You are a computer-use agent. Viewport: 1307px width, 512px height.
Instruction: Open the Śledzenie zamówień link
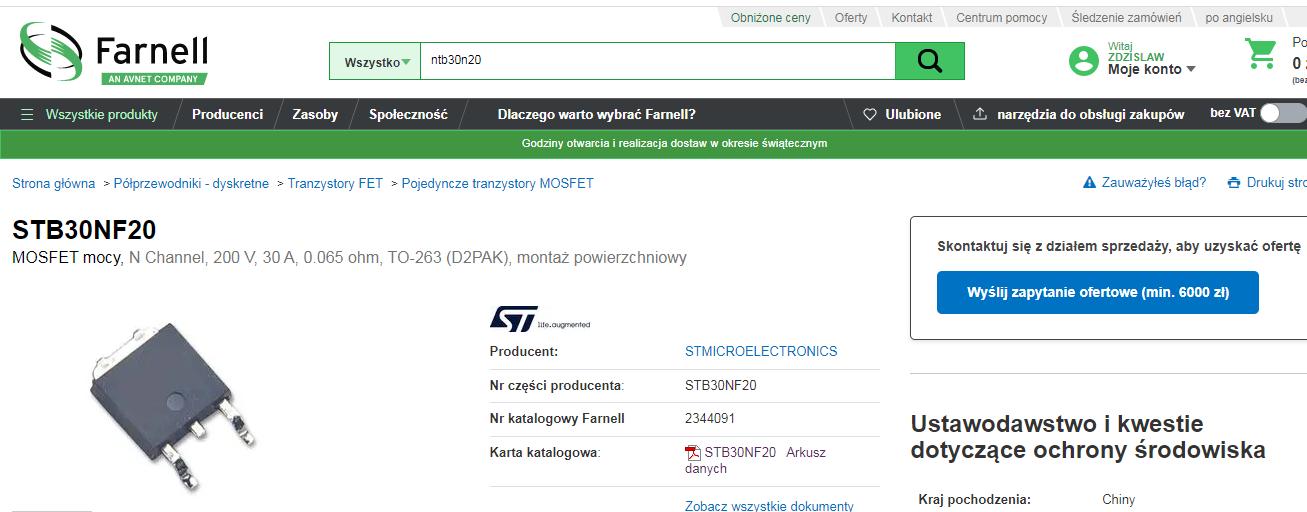[1126, 18]
